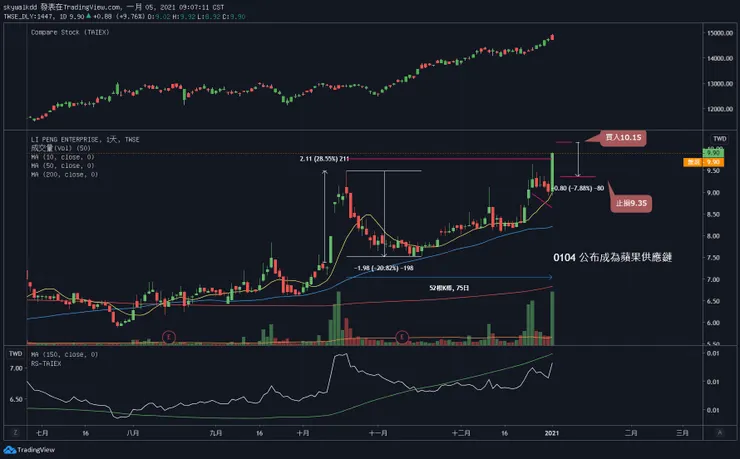Click the TradingView logo
This screenshot has height=459, width=740.
(x=29, y=450)
